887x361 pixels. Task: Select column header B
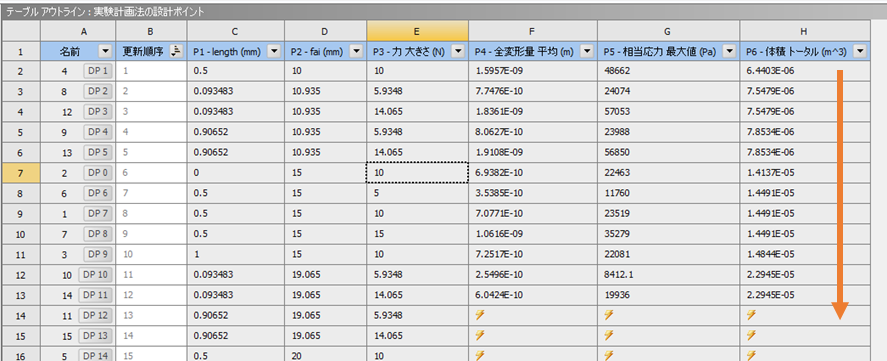152,32
